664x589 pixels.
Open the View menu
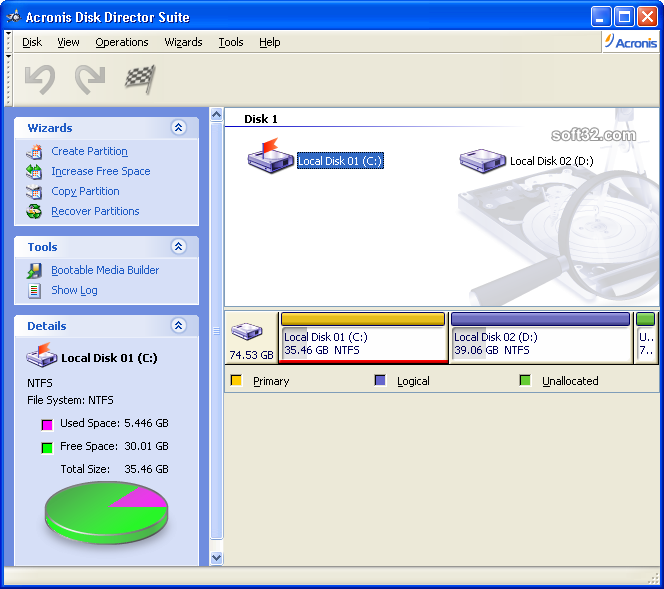[x=68, y=42]
